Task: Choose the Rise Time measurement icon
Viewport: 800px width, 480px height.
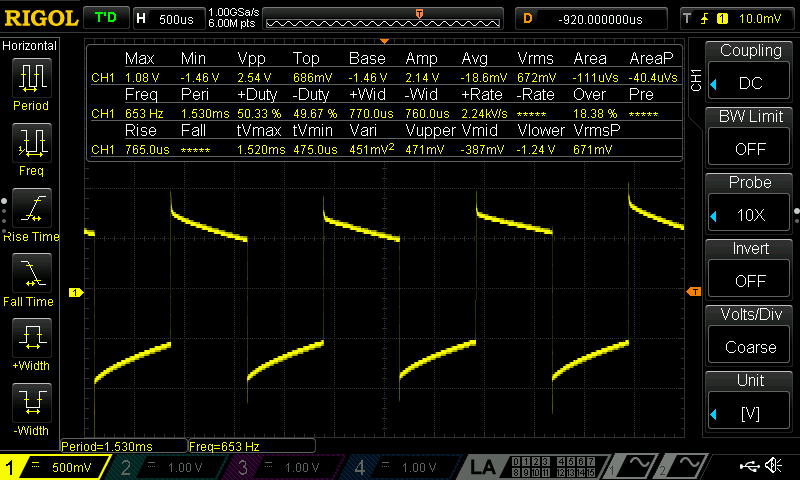Action: click(x=31, y=212)
